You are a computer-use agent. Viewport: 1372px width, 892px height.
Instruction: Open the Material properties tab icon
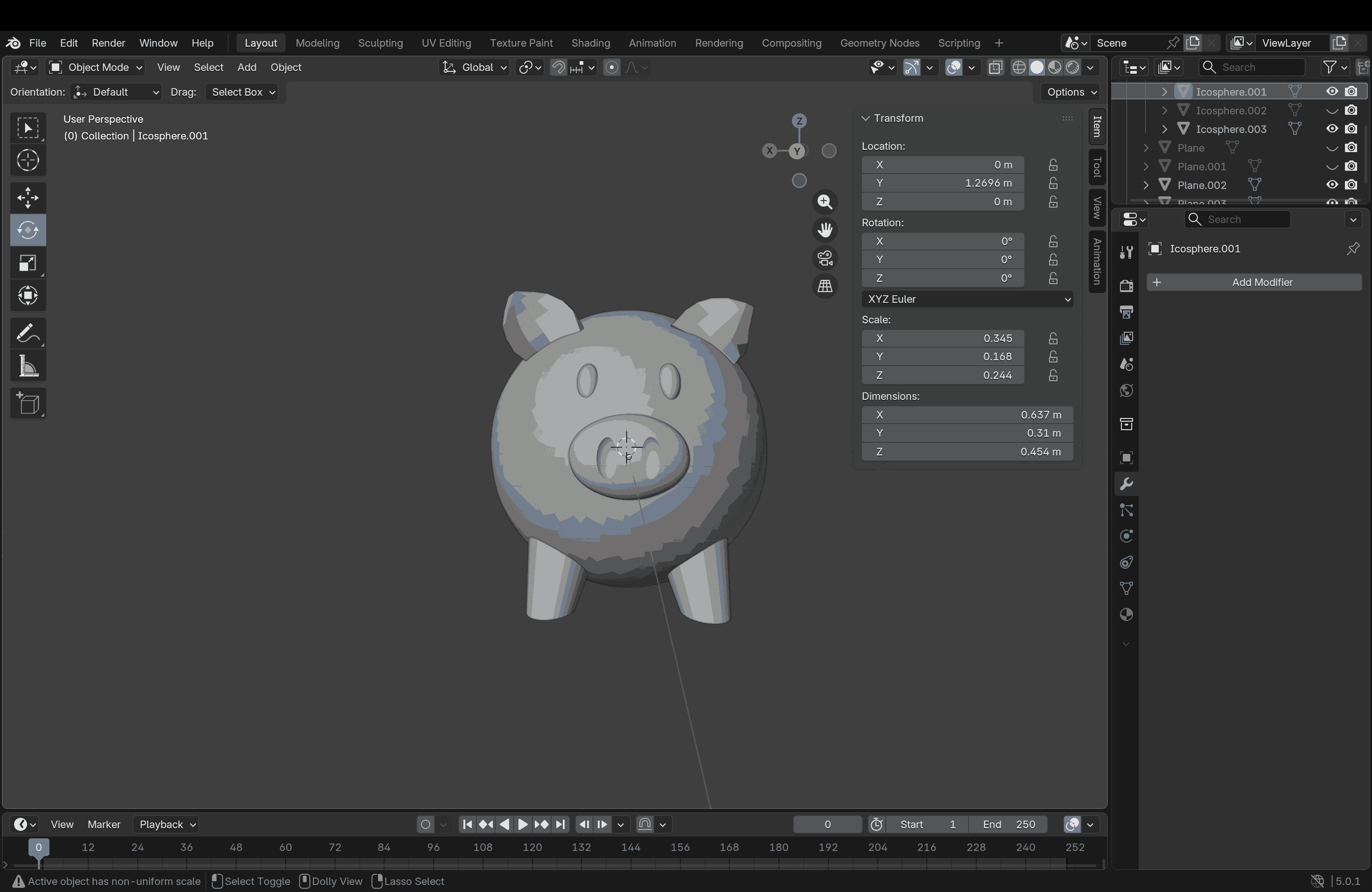[1126, 615]
